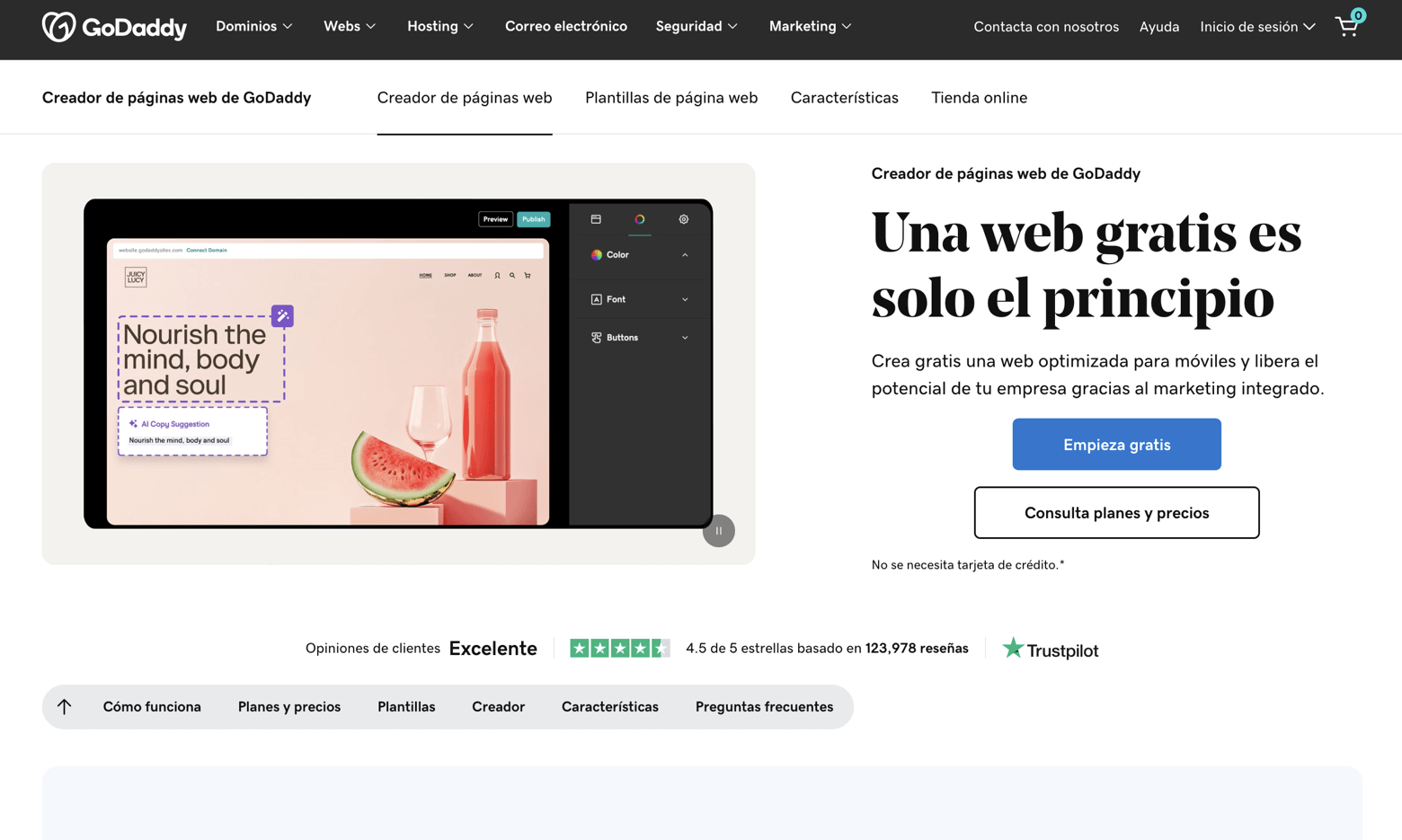The image size is (1402, 840).
Task: Pause the demo video
Action: (719, 531)
